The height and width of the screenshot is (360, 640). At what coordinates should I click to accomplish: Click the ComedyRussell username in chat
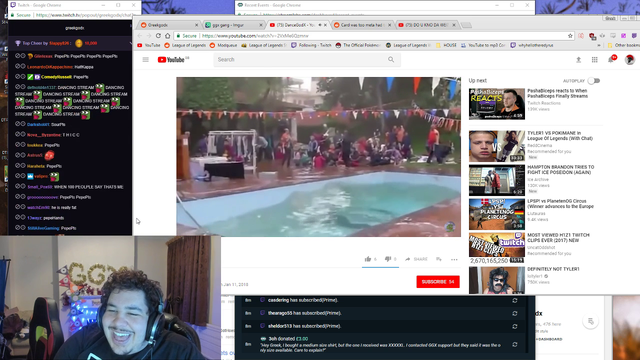pyautogui.click(x=56, y=77)
